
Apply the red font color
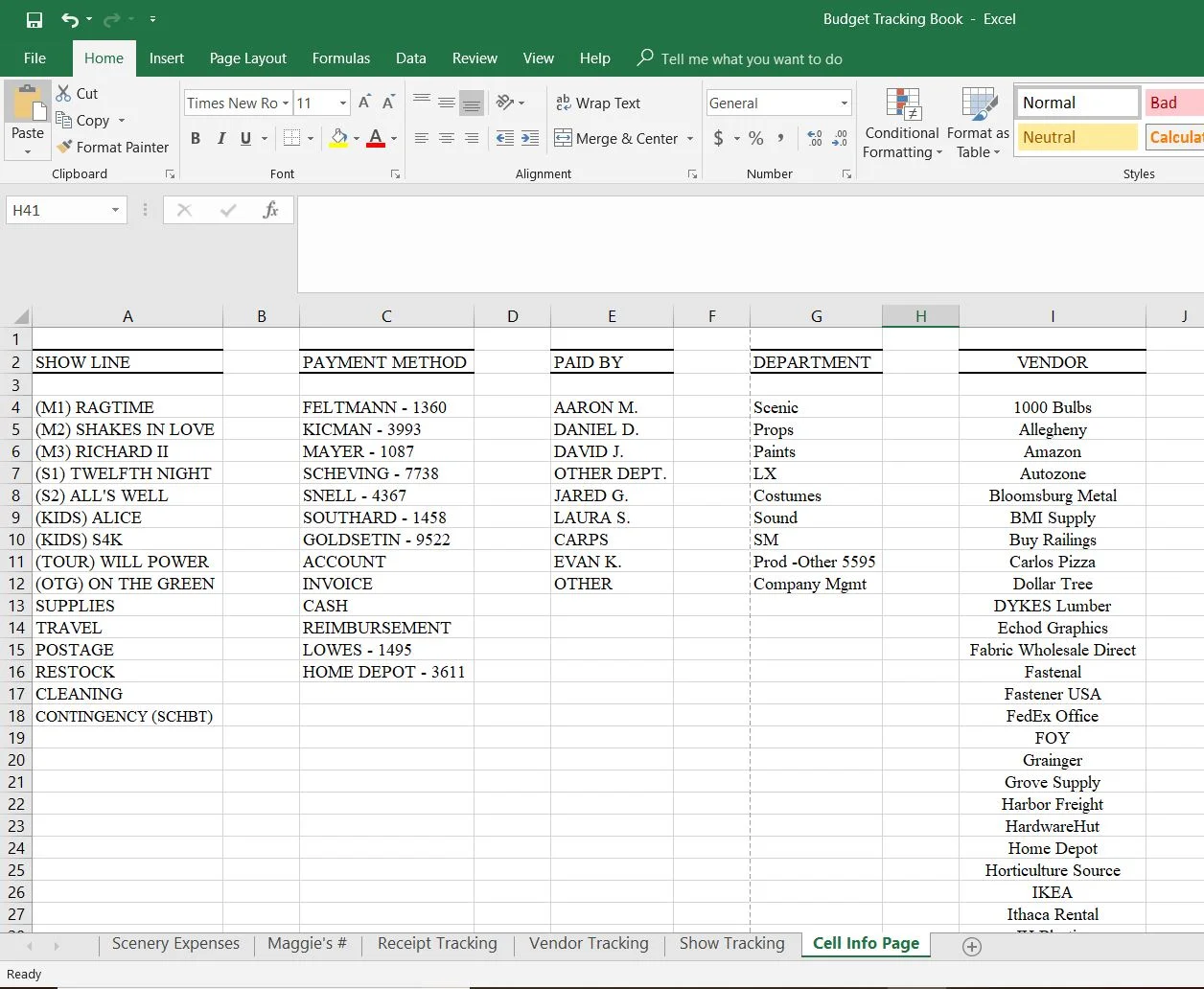376,138
